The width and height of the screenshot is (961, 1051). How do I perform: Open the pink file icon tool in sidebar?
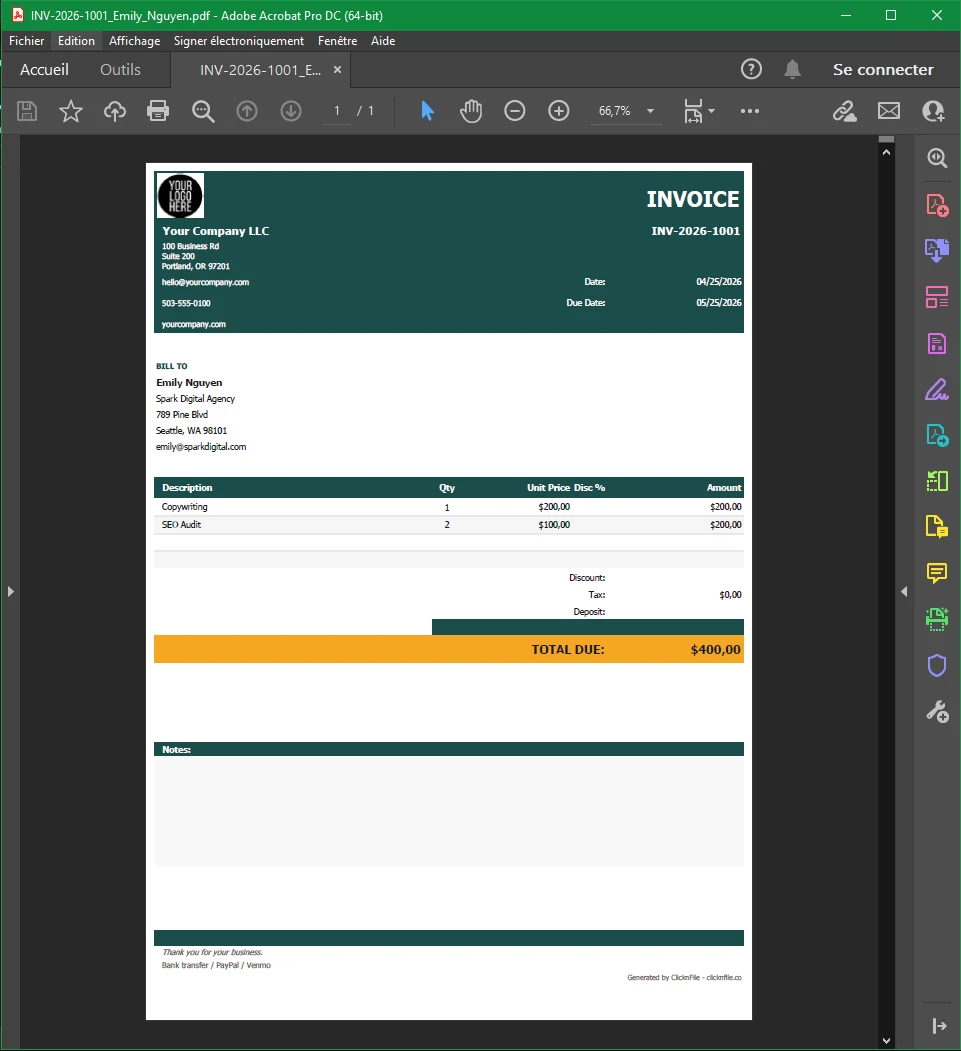click(x=937, y=343)
